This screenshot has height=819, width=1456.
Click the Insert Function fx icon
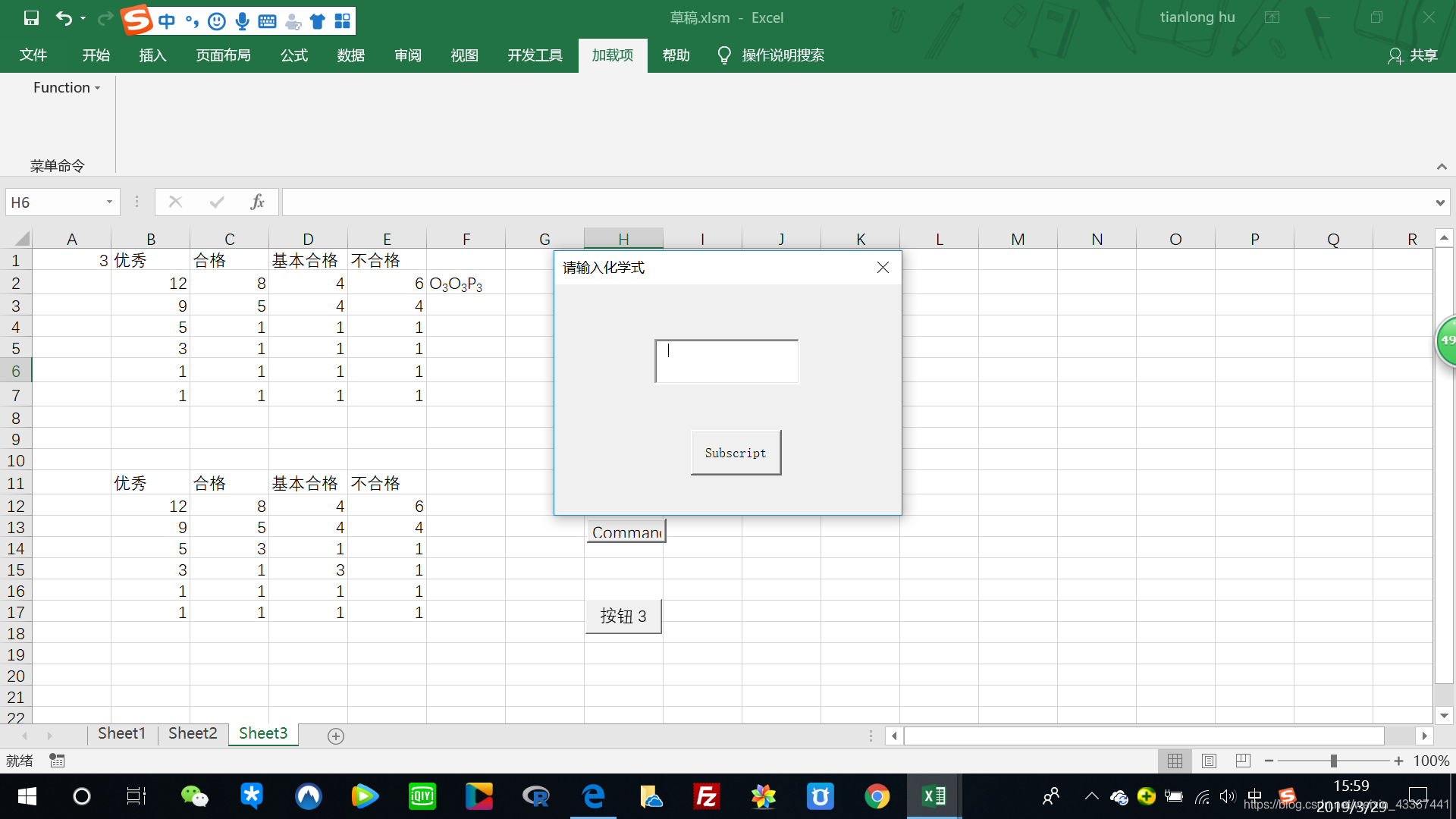point(257,202)
